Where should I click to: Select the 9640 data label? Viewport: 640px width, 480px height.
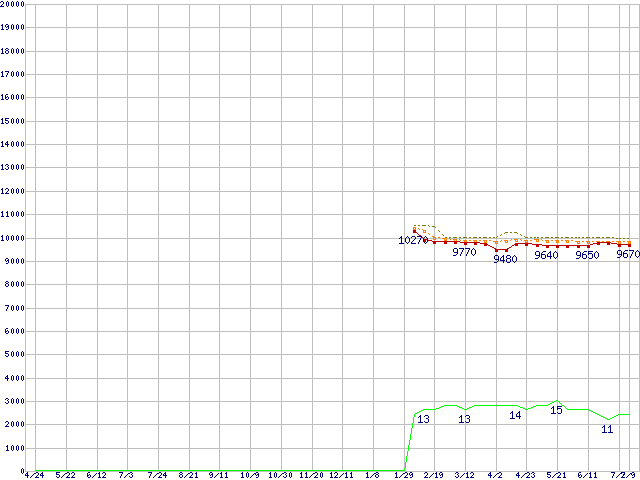click(546, 255)
